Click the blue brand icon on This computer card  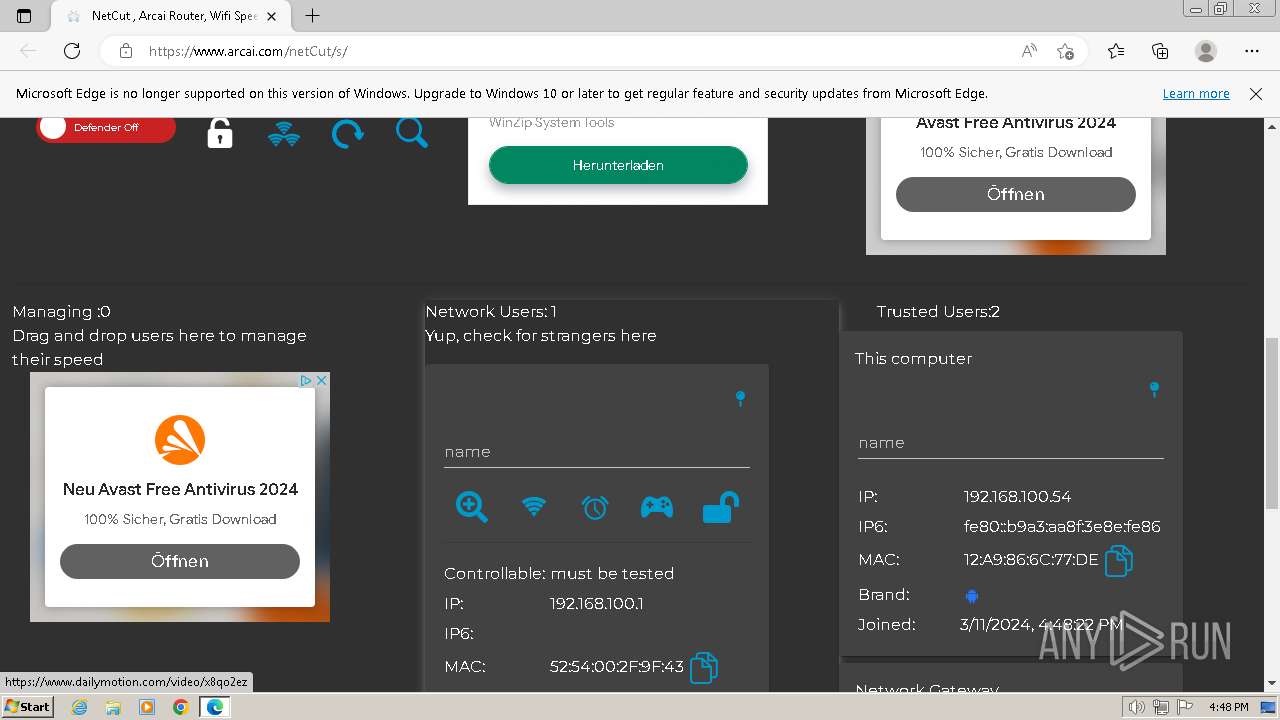click(x=971, y=596)
